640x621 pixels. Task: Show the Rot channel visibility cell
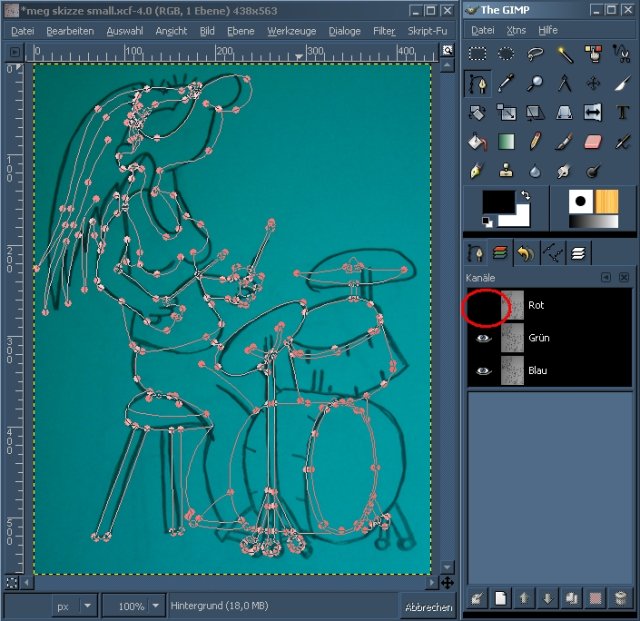tap(484, 306)
